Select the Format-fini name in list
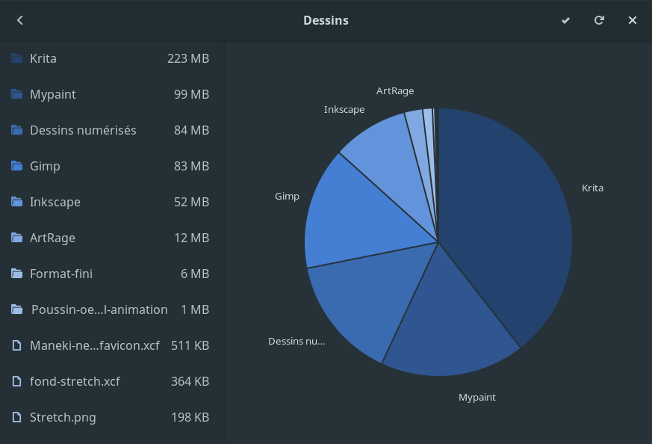This screenshot has height=444, width=652. coord(61,274)
